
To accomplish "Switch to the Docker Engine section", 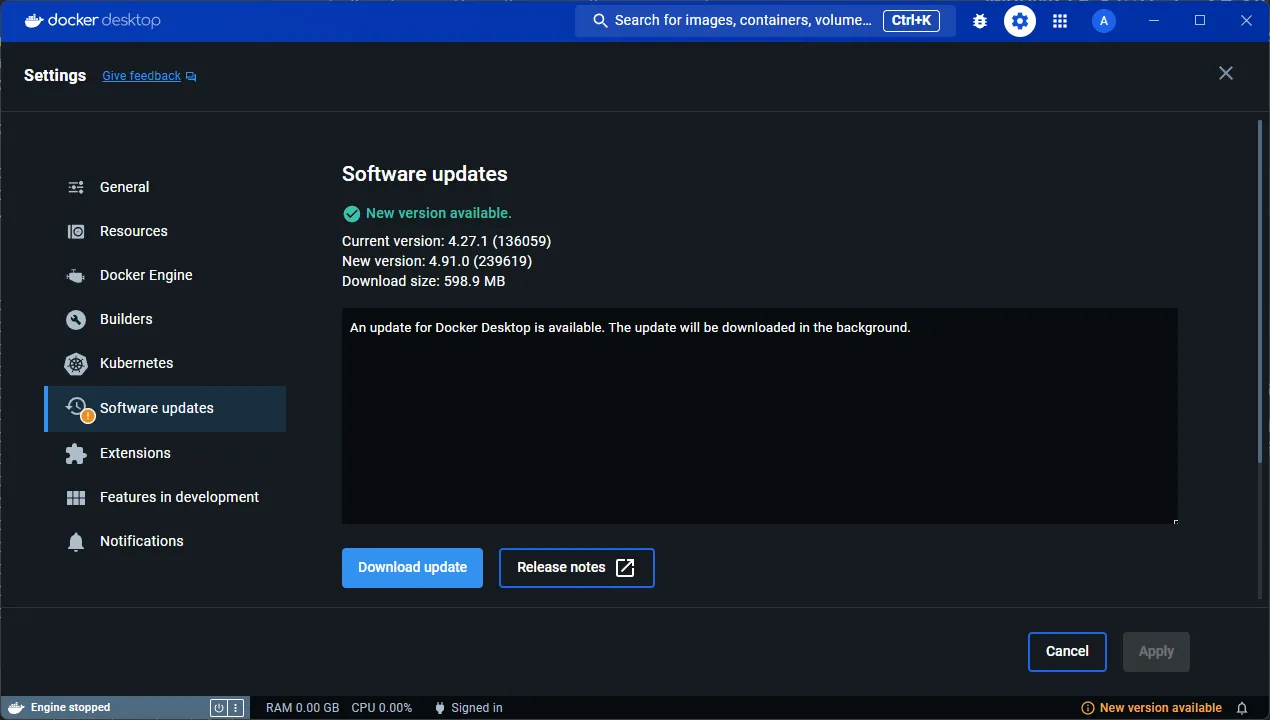I will 165,275.
